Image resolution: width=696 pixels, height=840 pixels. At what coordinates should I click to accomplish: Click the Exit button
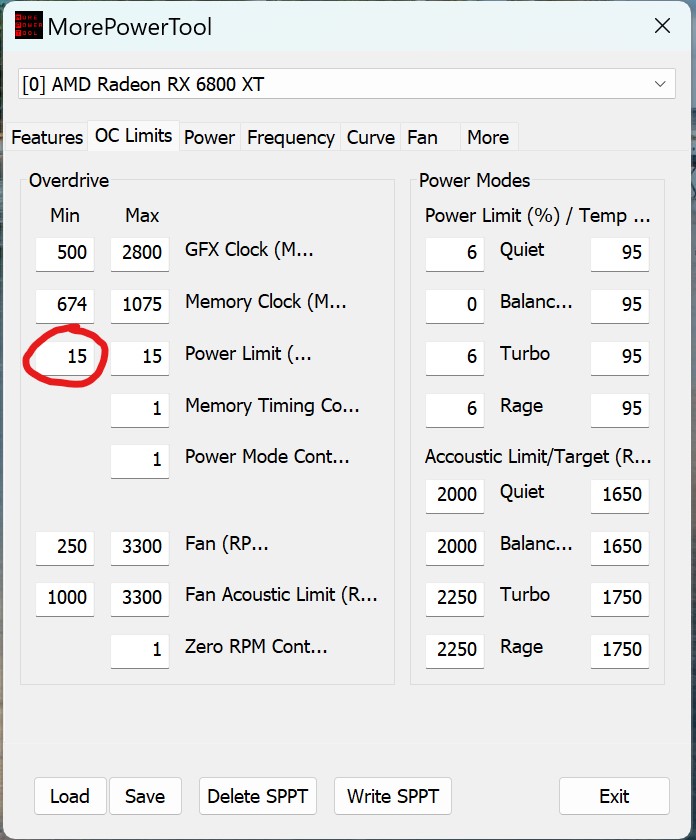pos(614,796)
